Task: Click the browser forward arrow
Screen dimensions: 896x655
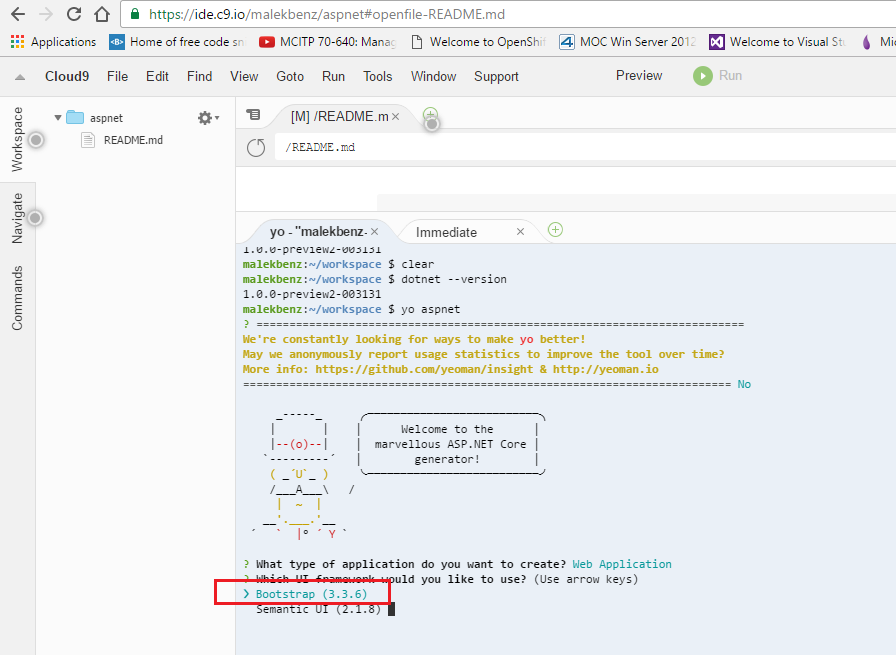Action: point(46,14)
